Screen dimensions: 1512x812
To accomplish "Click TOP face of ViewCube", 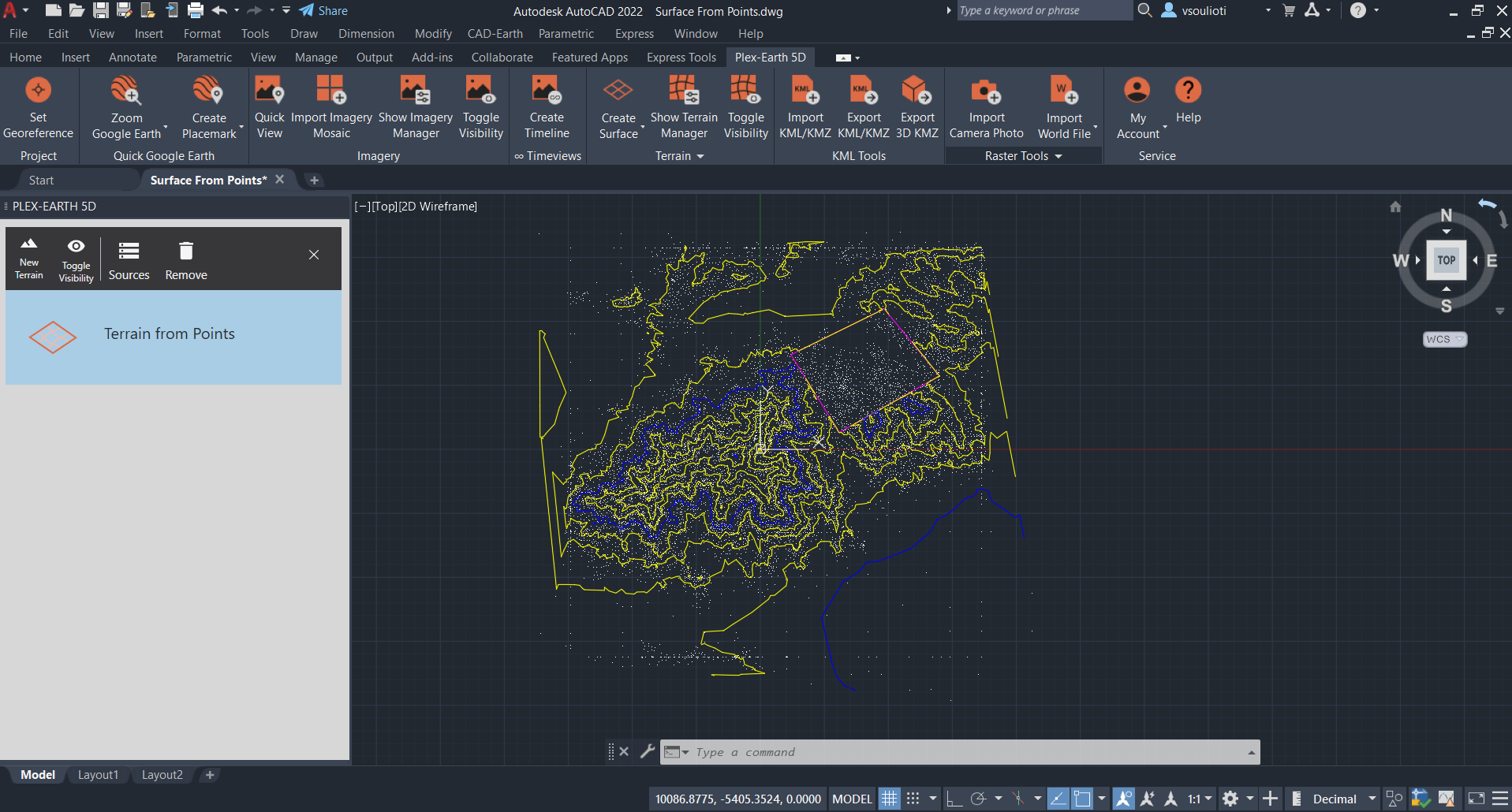I will pyautogui.click(x=1446, y=260).
